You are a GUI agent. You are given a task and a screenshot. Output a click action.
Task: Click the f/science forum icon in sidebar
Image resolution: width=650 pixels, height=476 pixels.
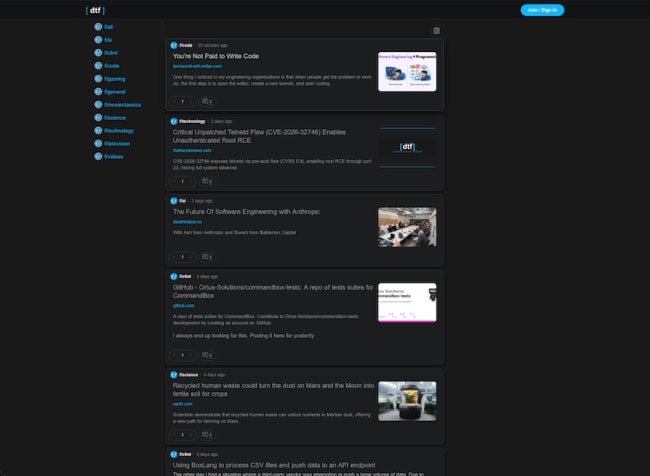pos(98,117)
